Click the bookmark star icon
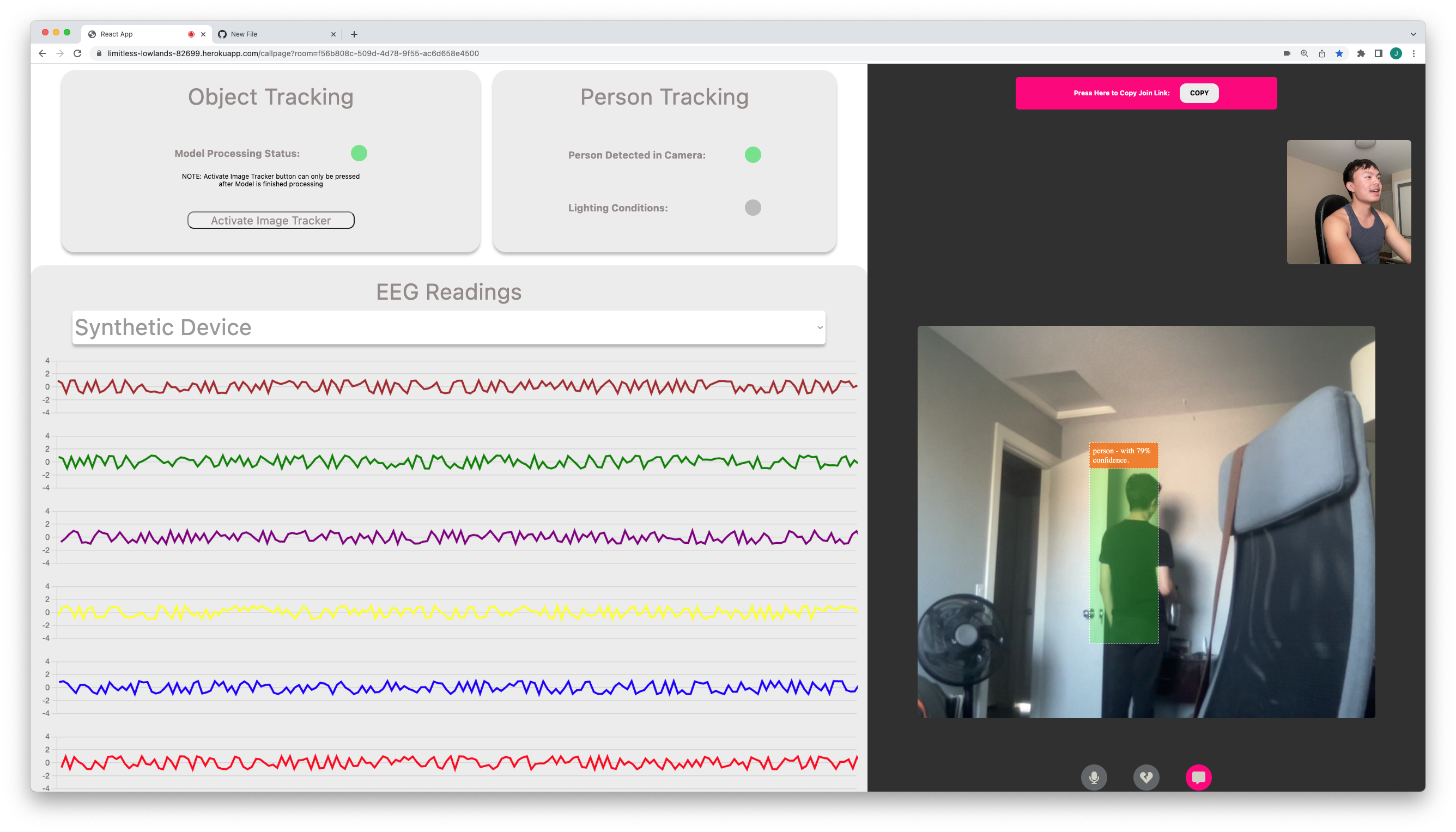 (x=1339, y=54)
